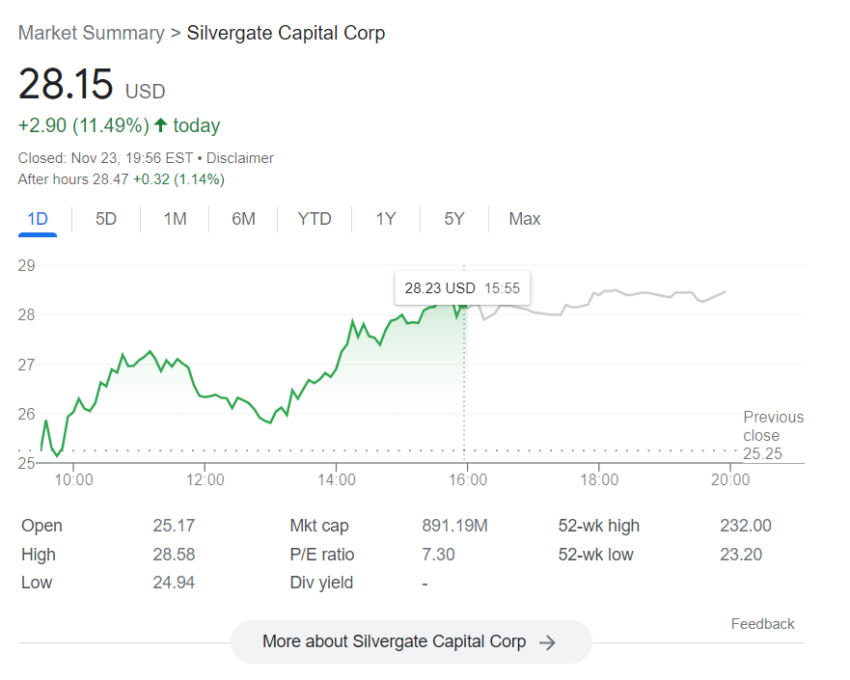
Task: Show the Max time range
Action: [x=524, y=219]
